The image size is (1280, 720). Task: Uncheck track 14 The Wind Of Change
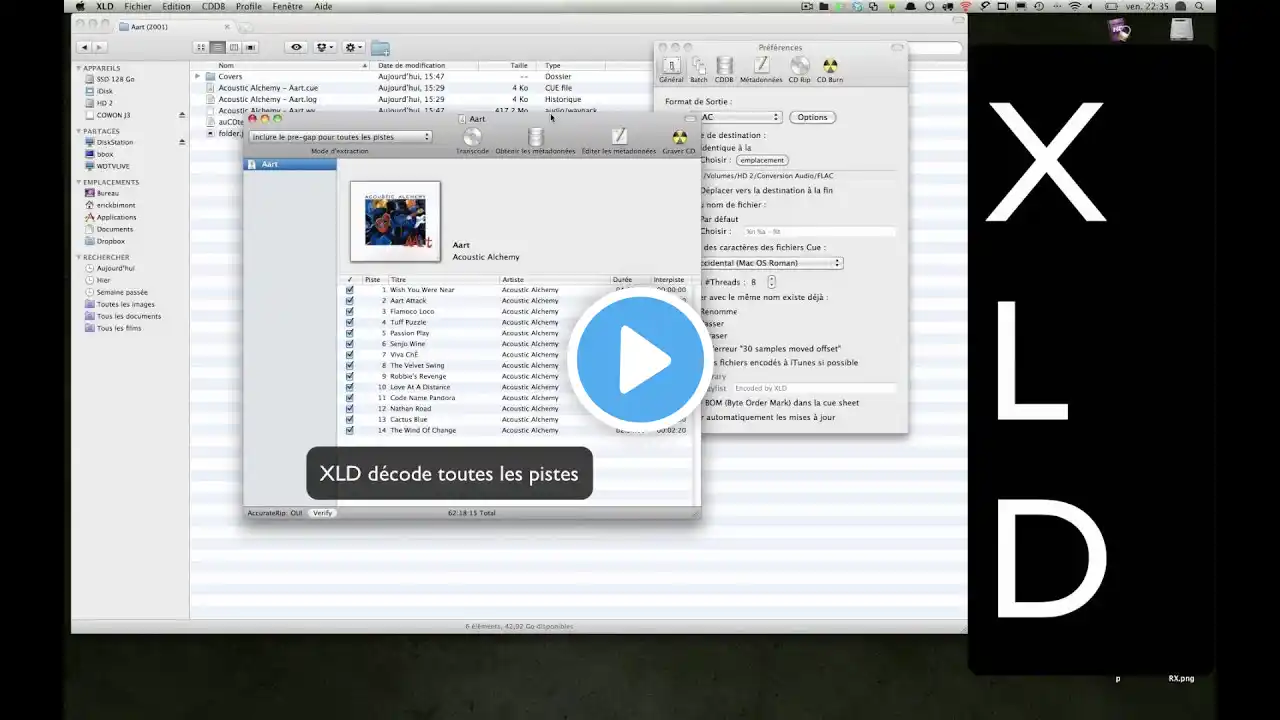[x=350, y=430]
